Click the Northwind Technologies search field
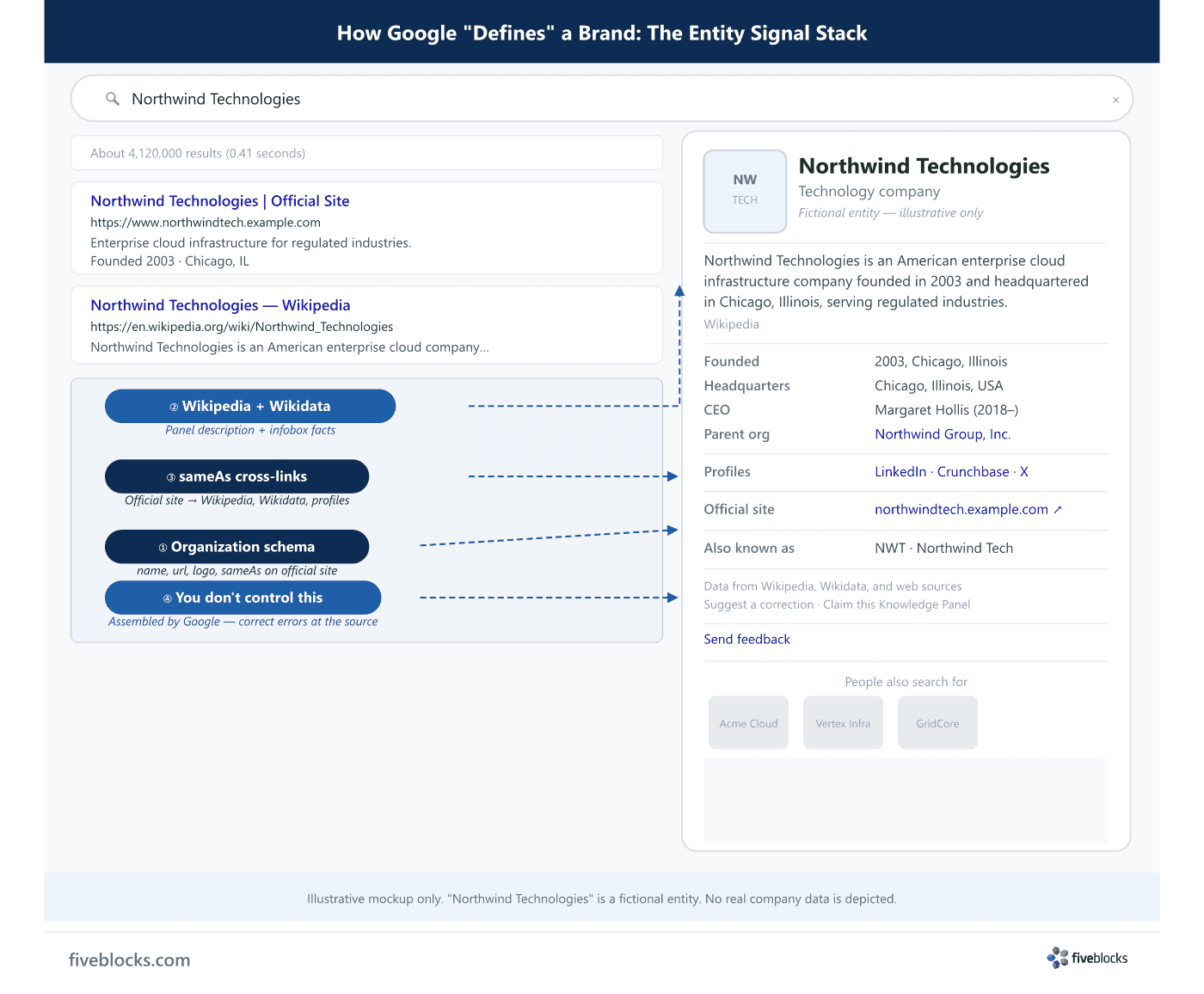This screenshot has height=994, width=1204. [x=601, y=99]
